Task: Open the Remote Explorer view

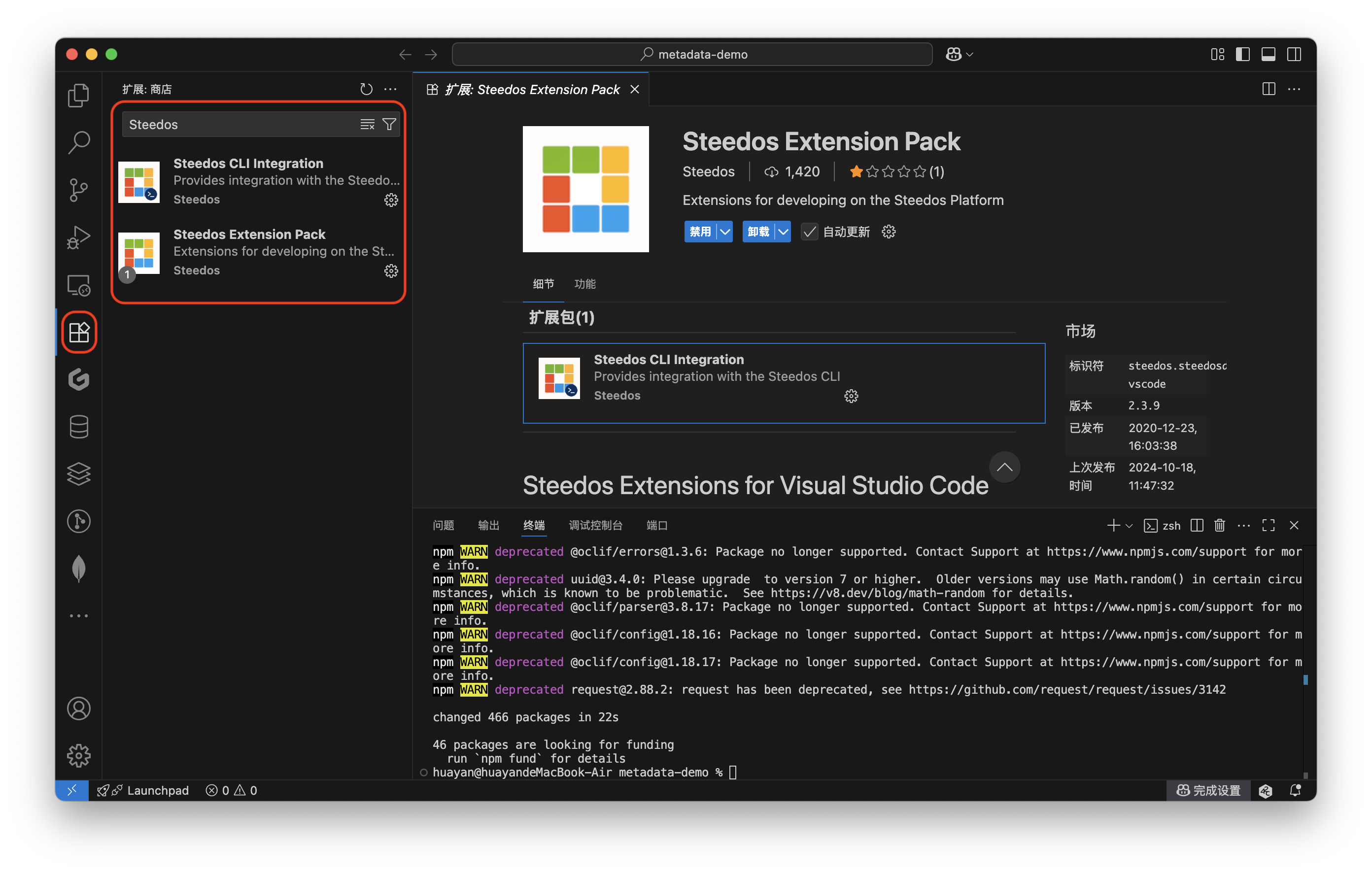Action: point(79,285)
